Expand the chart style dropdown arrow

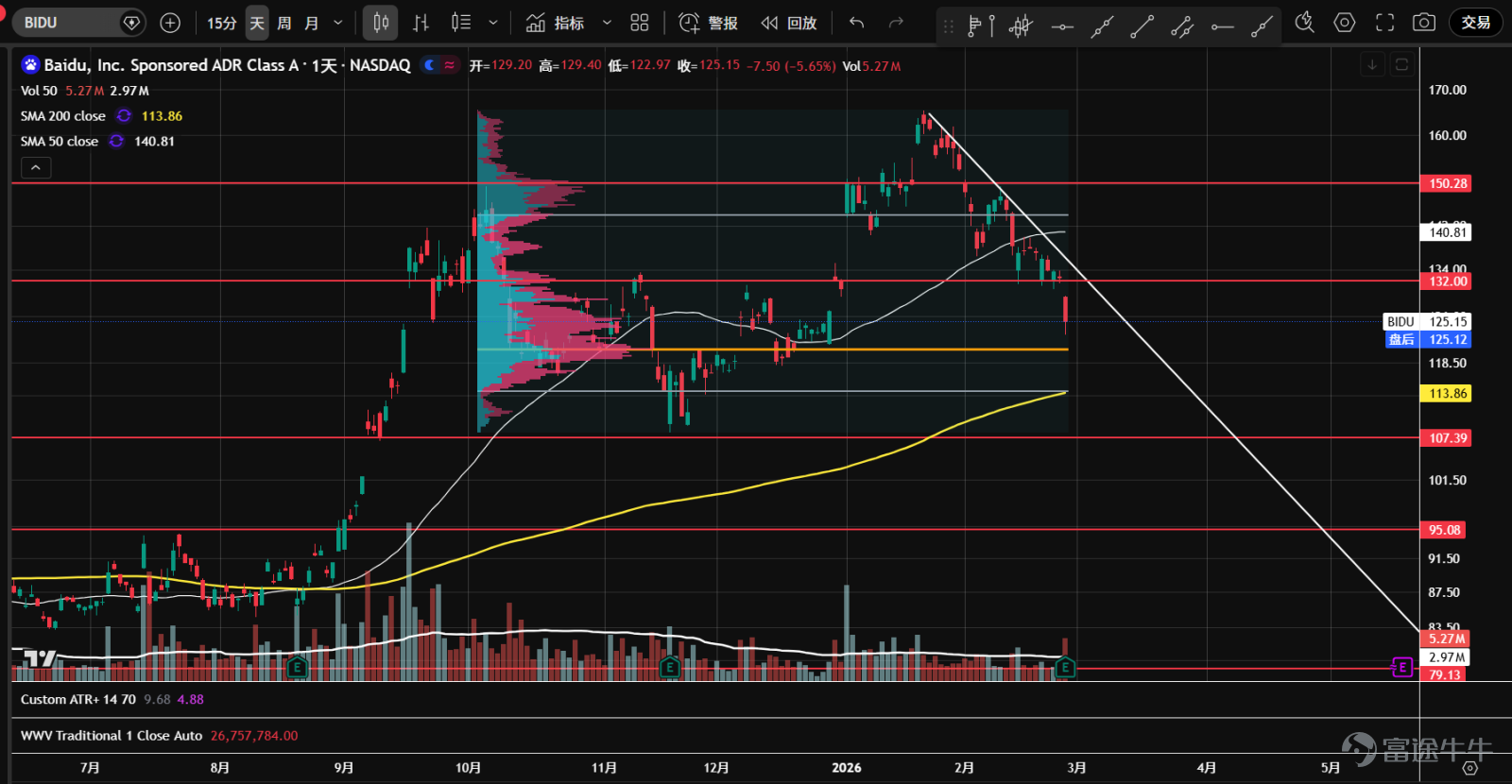[493, 23]
